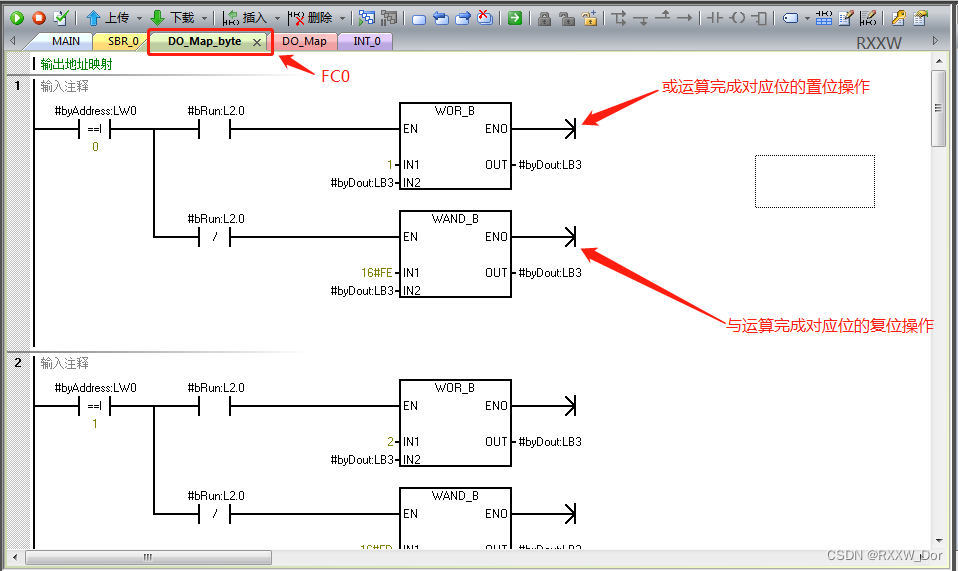The height and width of the screenshot is (571, 958).
Task: Expand the insert (插入) dropdown arrow
Action: [277, 18]
